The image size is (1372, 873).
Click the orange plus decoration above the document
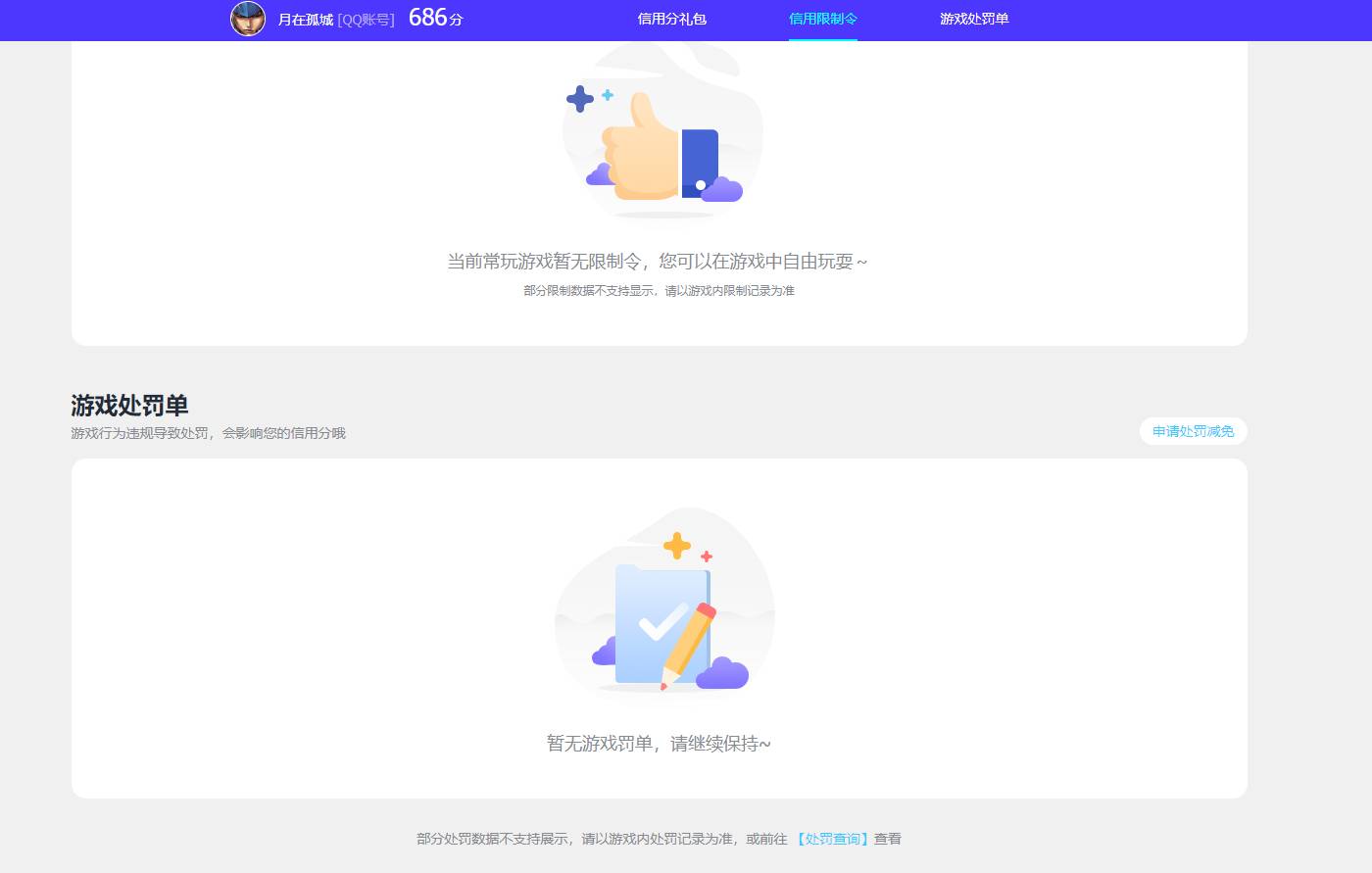pos(677,545)
